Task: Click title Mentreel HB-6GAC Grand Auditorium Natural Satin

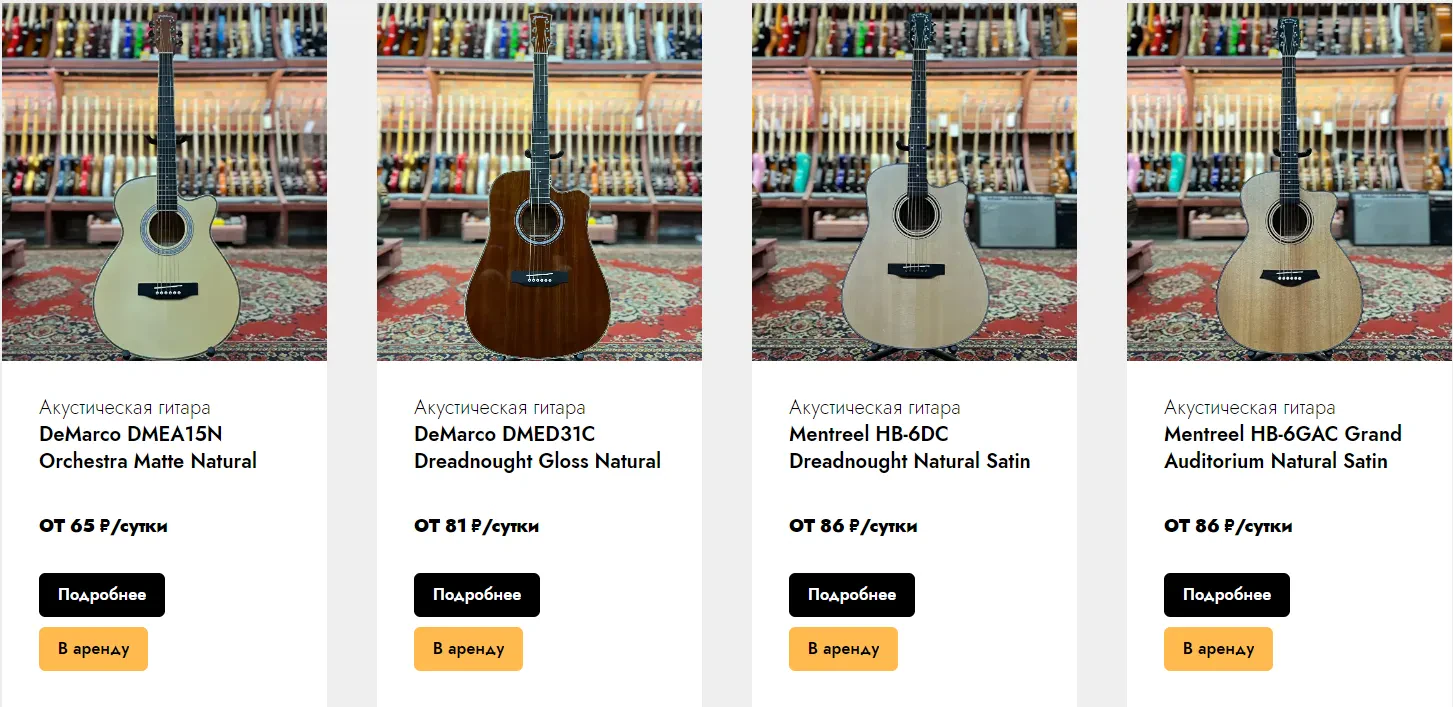Action: pos(1283,447)
